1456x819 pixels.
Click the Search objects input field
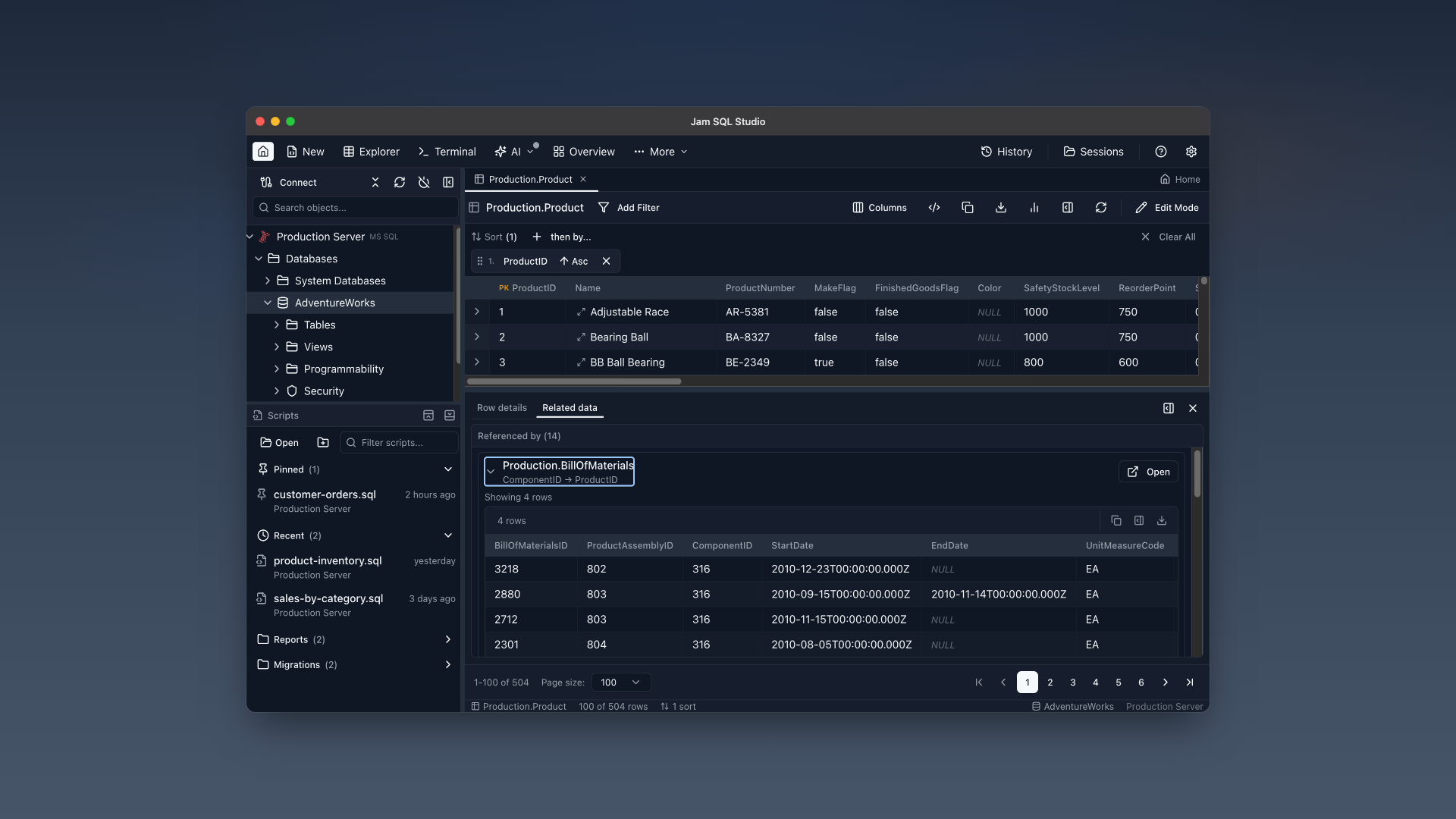click(x=354, y=207)
